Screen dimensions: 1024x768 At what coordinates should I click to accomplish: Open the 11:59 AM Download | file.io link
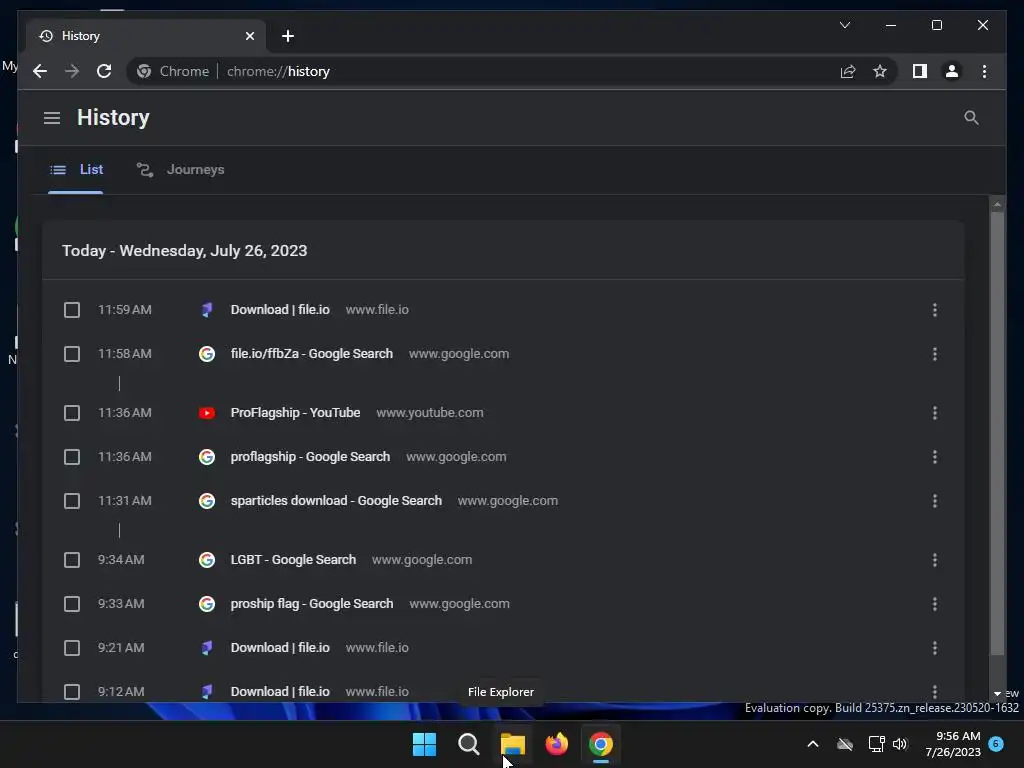point(280,310)
